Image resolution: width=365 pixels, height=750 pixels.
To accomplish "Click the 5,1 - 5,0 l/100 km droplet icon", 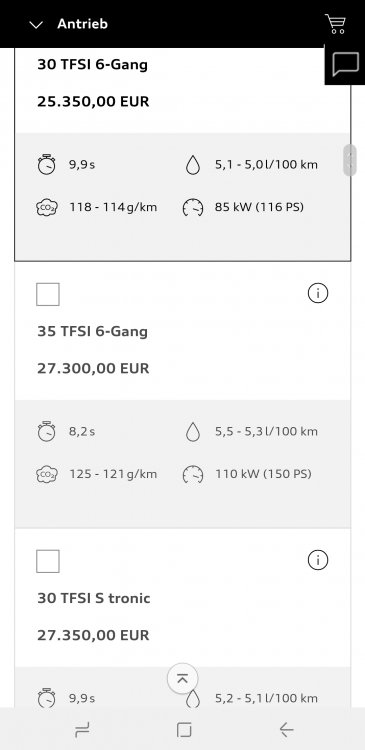I will pyautogui.click(x=193, y=165).
